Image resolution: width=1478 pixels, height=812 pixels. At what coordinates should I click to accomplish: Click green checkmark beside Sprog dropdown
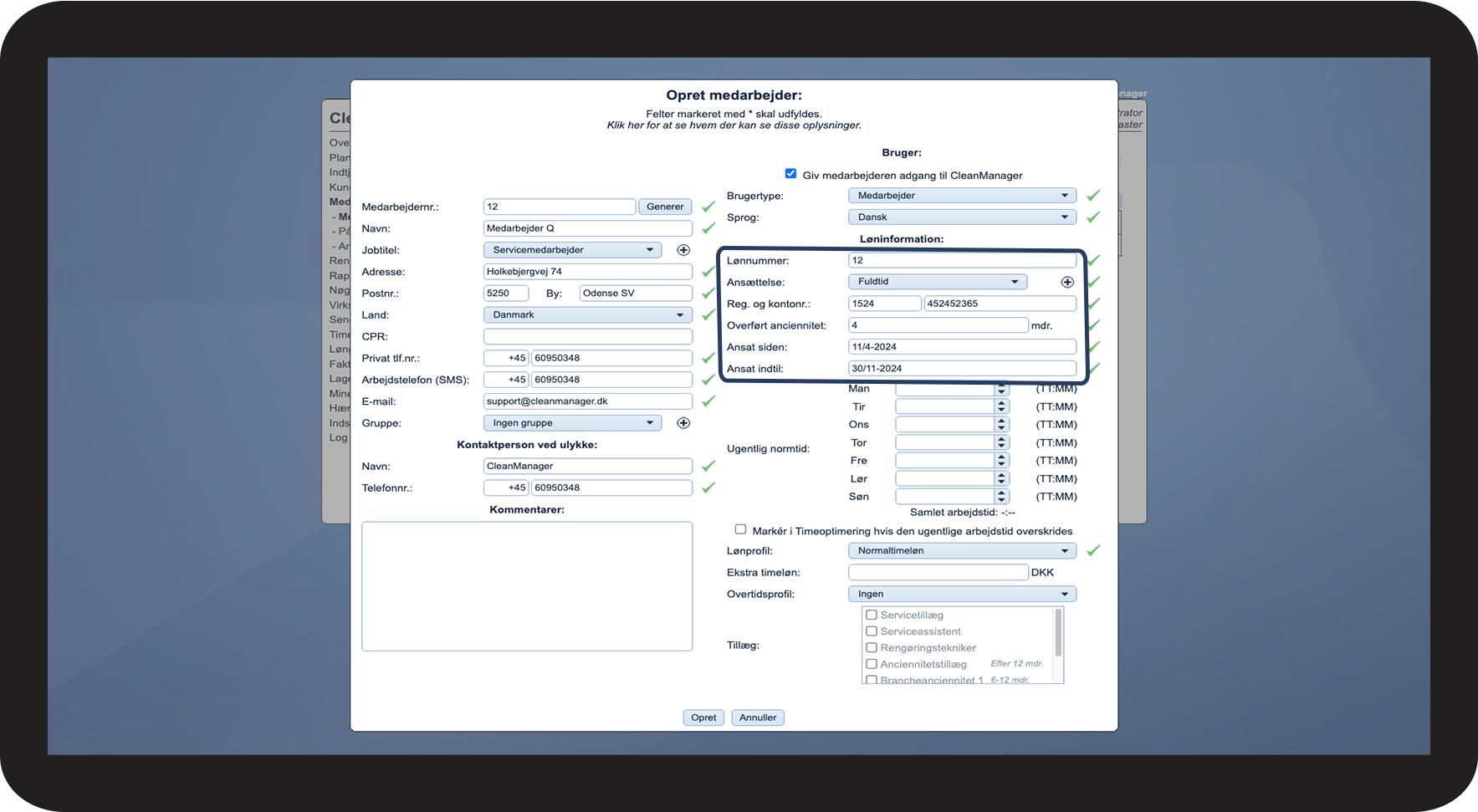click(x=1092, y=217)
